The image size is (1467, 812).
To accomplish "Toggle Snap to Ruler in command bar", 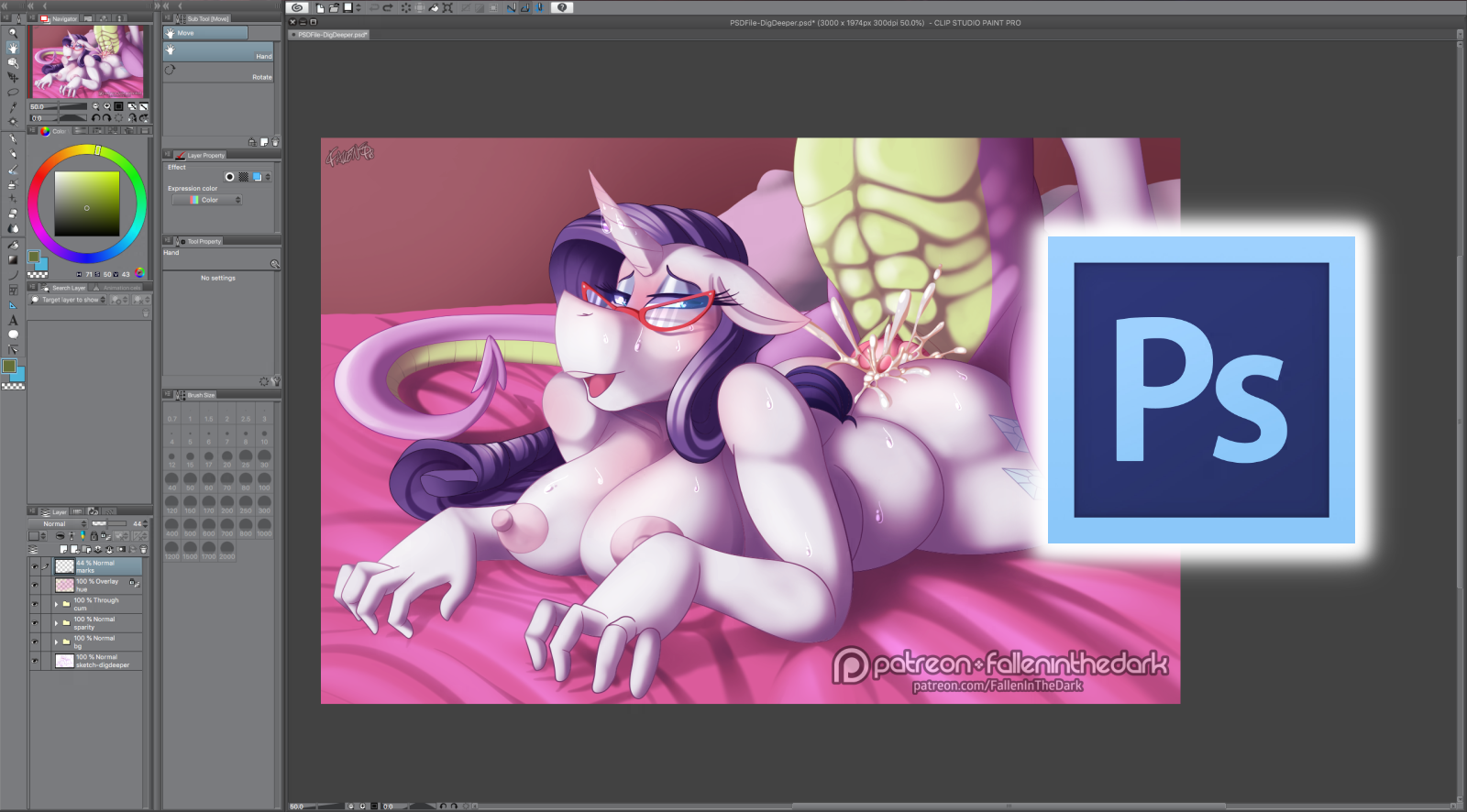I will pos(511,7).
